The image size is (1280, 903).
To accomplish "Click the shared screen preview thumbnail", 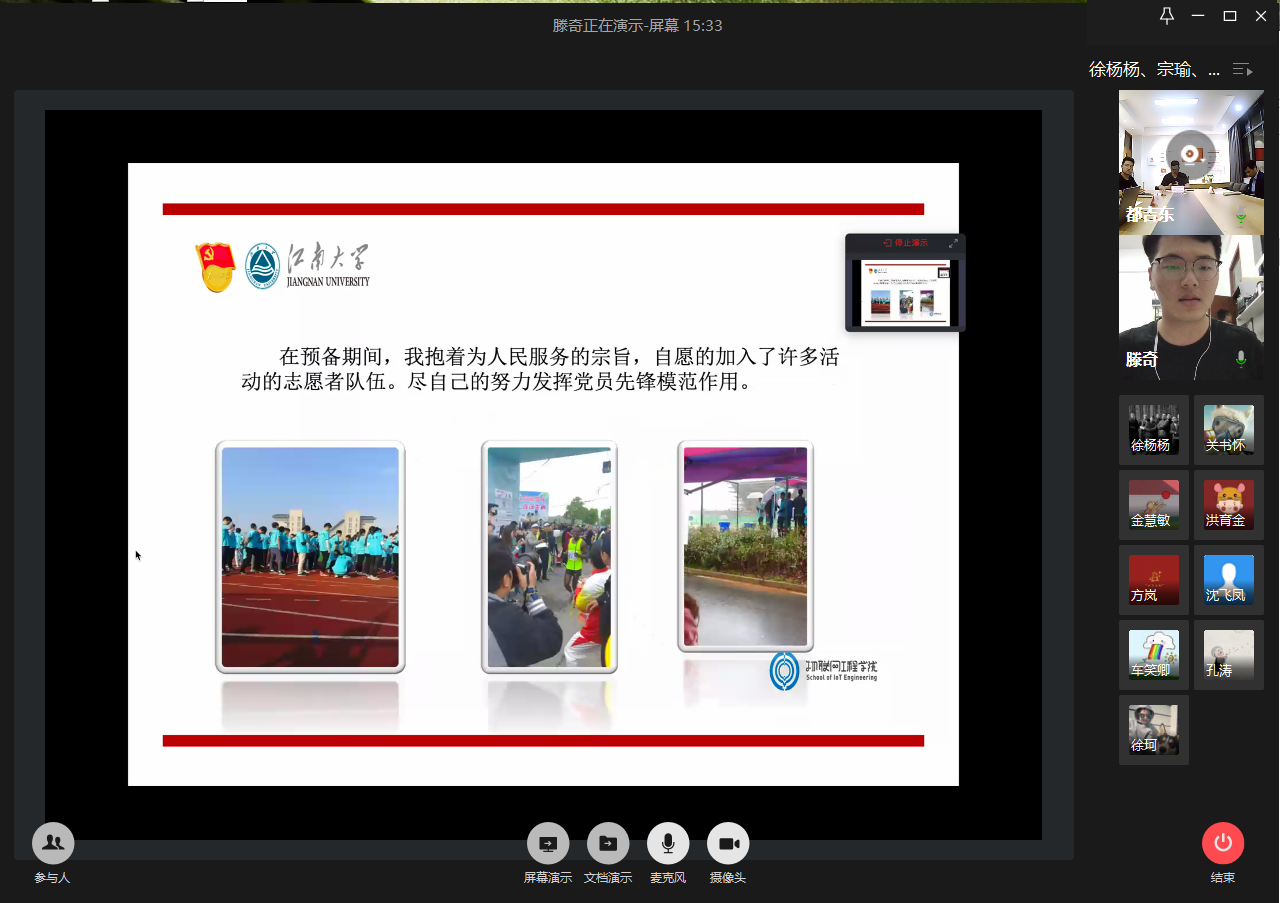I will [x=905, y=293].
